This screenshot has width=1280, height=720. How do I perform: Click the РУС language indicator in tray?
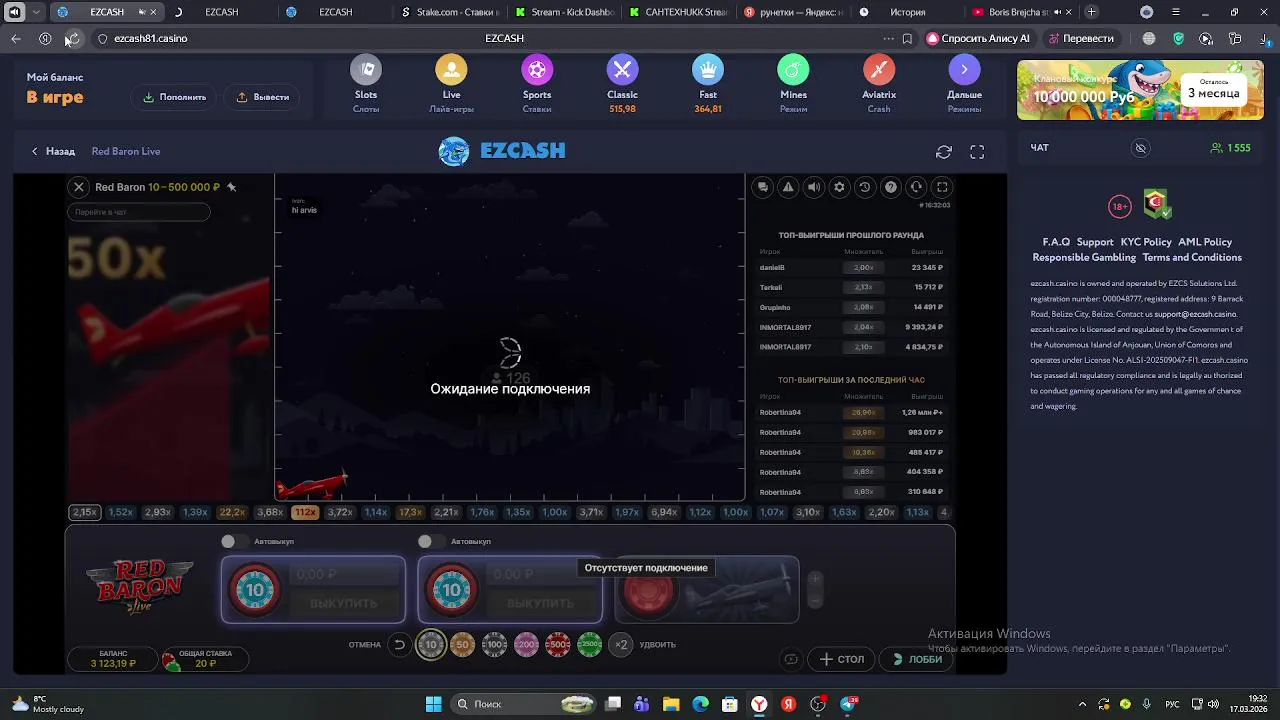1173,704
